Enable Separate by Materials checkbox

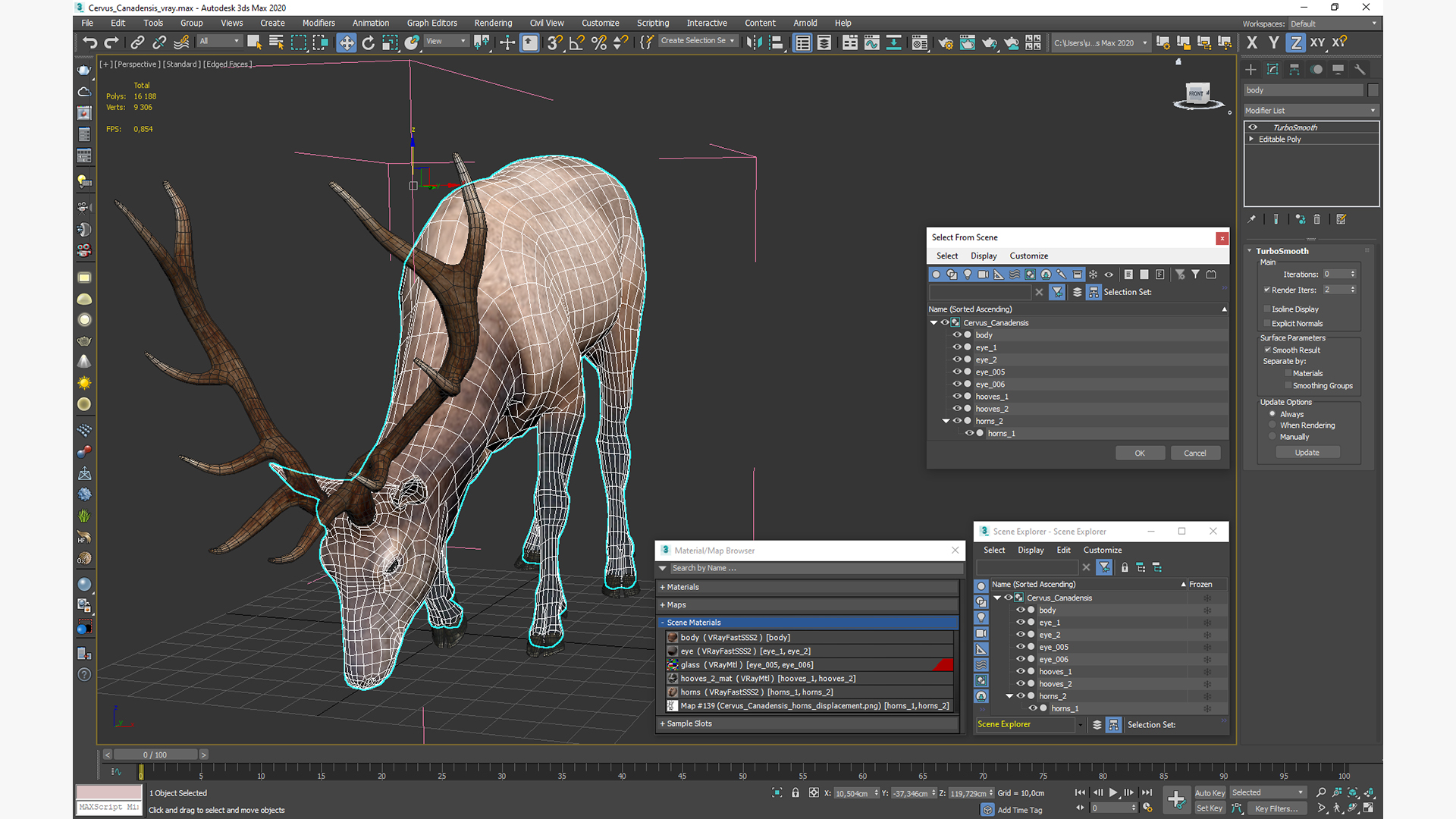(1288, 373)
